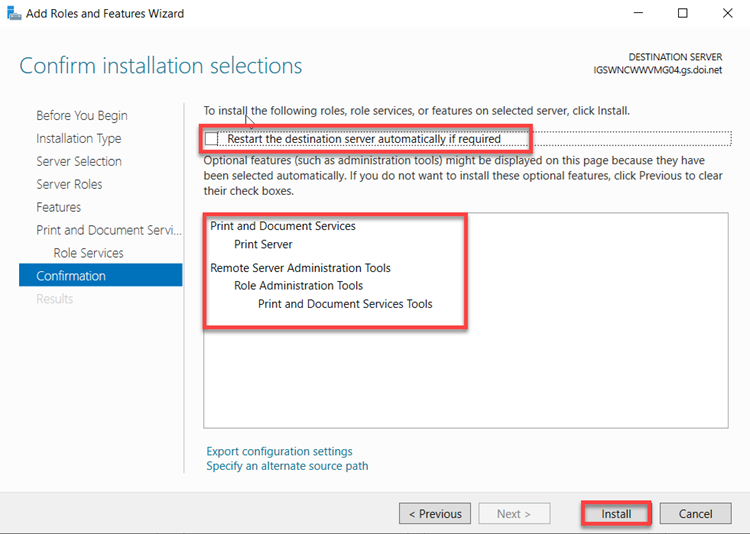Screen dimensions: 750x534
Task: Select Server Selection in sidebar
Action: click(x=79, y=161)
